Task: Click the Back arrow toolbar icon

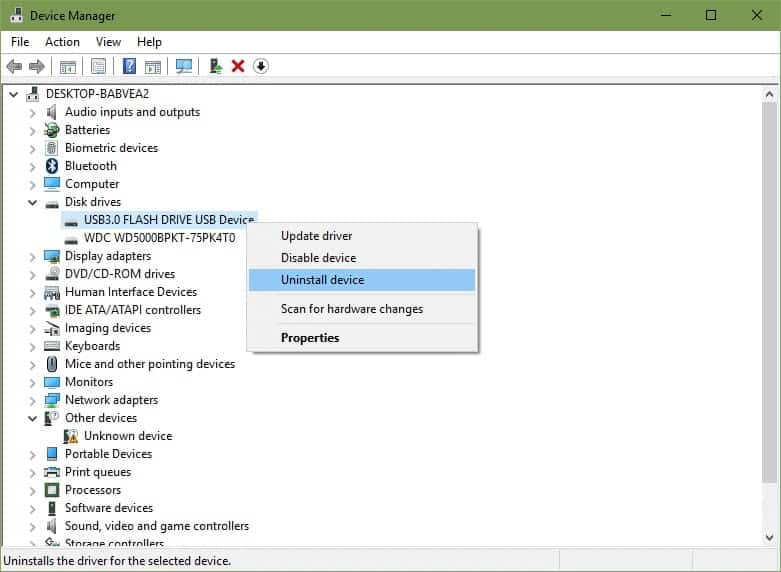Action: point(14,66)
